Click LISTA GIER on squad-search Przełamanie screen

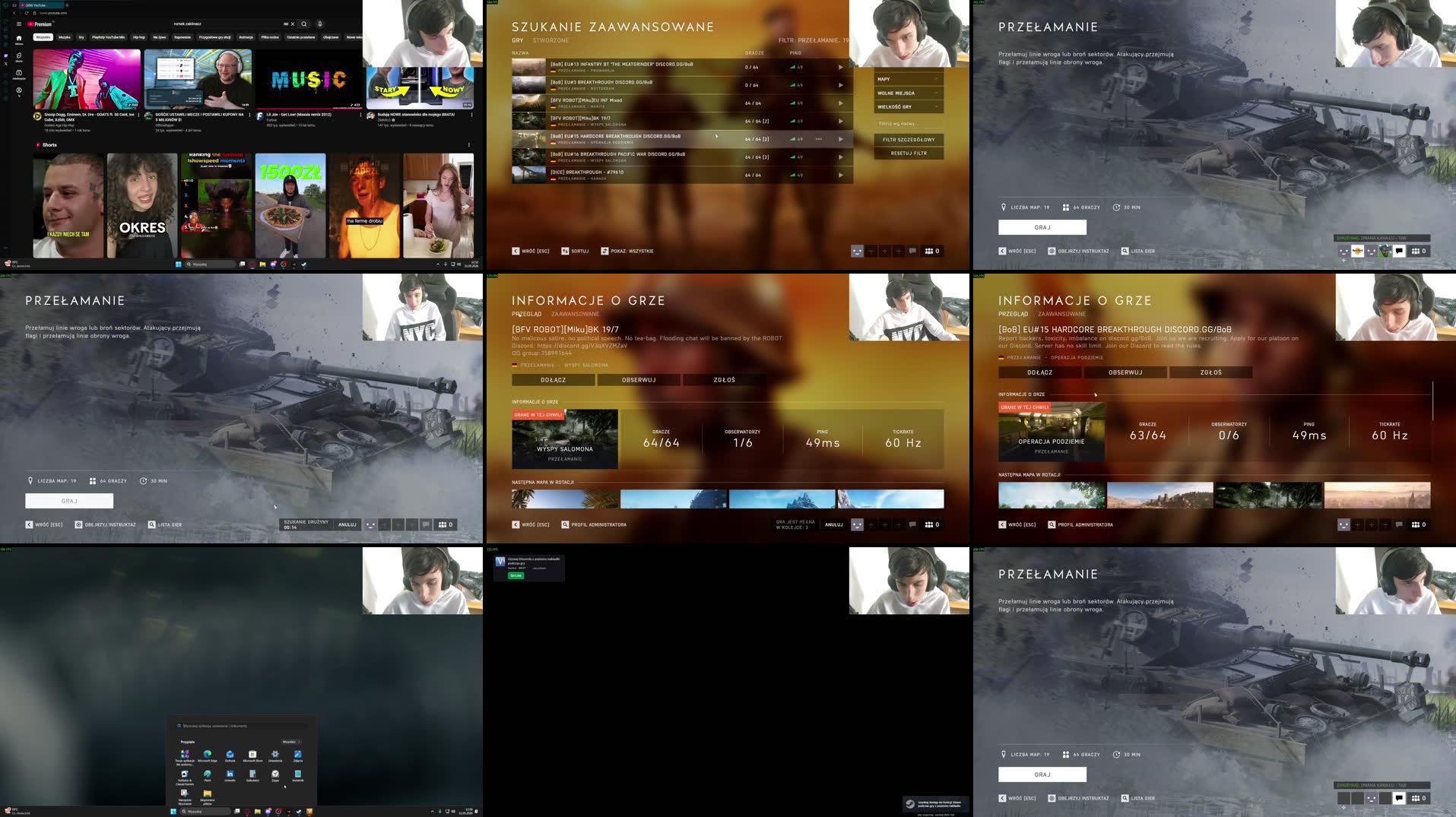[x=165, y=524]
